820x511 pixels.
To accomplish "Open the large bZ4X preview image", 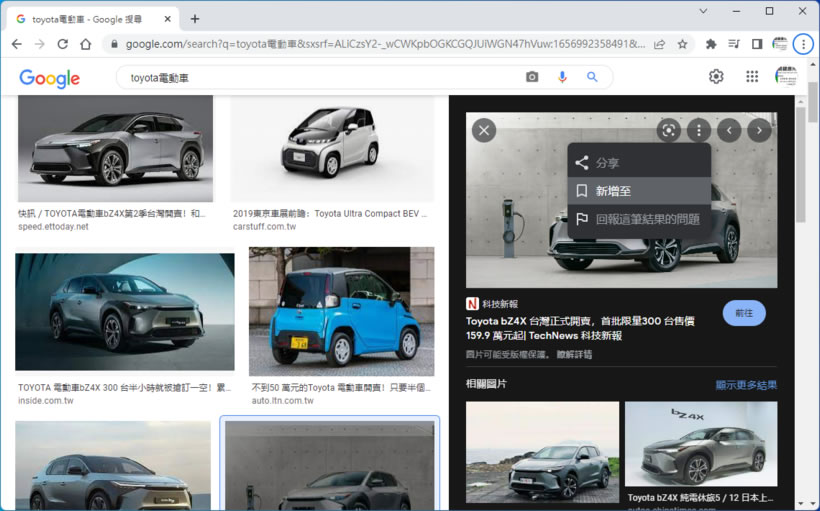I will point(621,200).
